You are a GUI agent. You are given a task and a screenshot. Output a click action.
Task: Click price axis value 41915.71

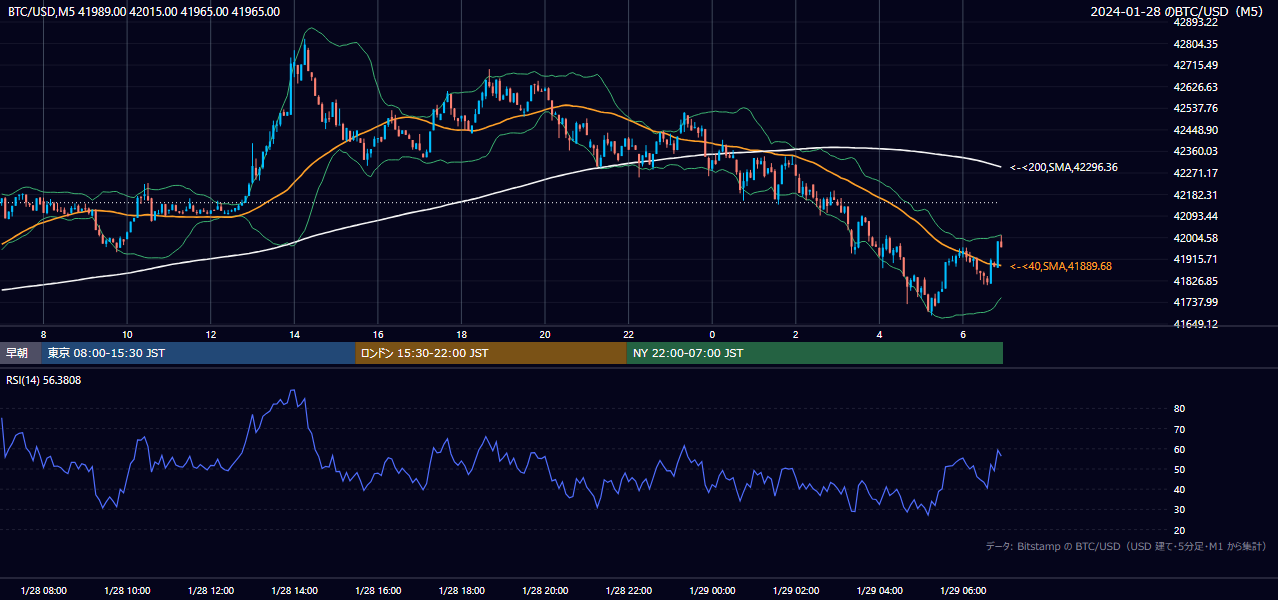[1197, 259]
